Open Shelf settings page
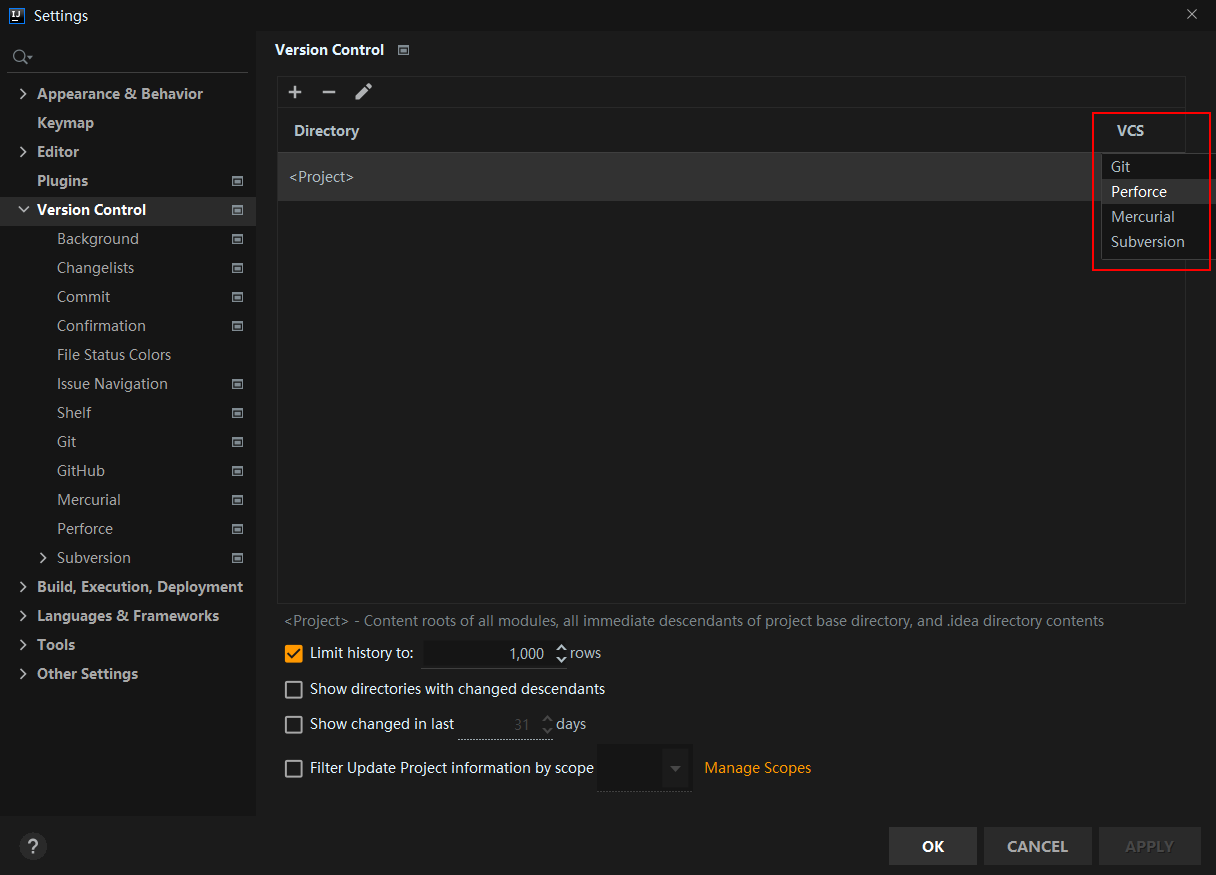 74,413
